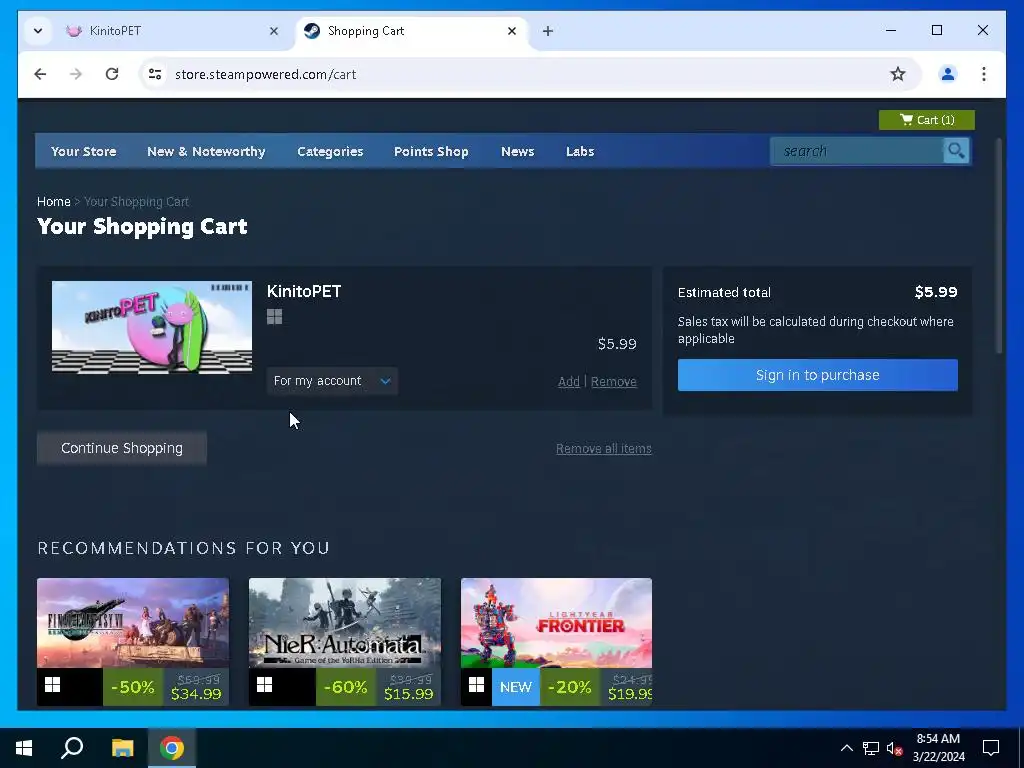
Task: Expand the For my account dropdown
Action: click(332, 381)
